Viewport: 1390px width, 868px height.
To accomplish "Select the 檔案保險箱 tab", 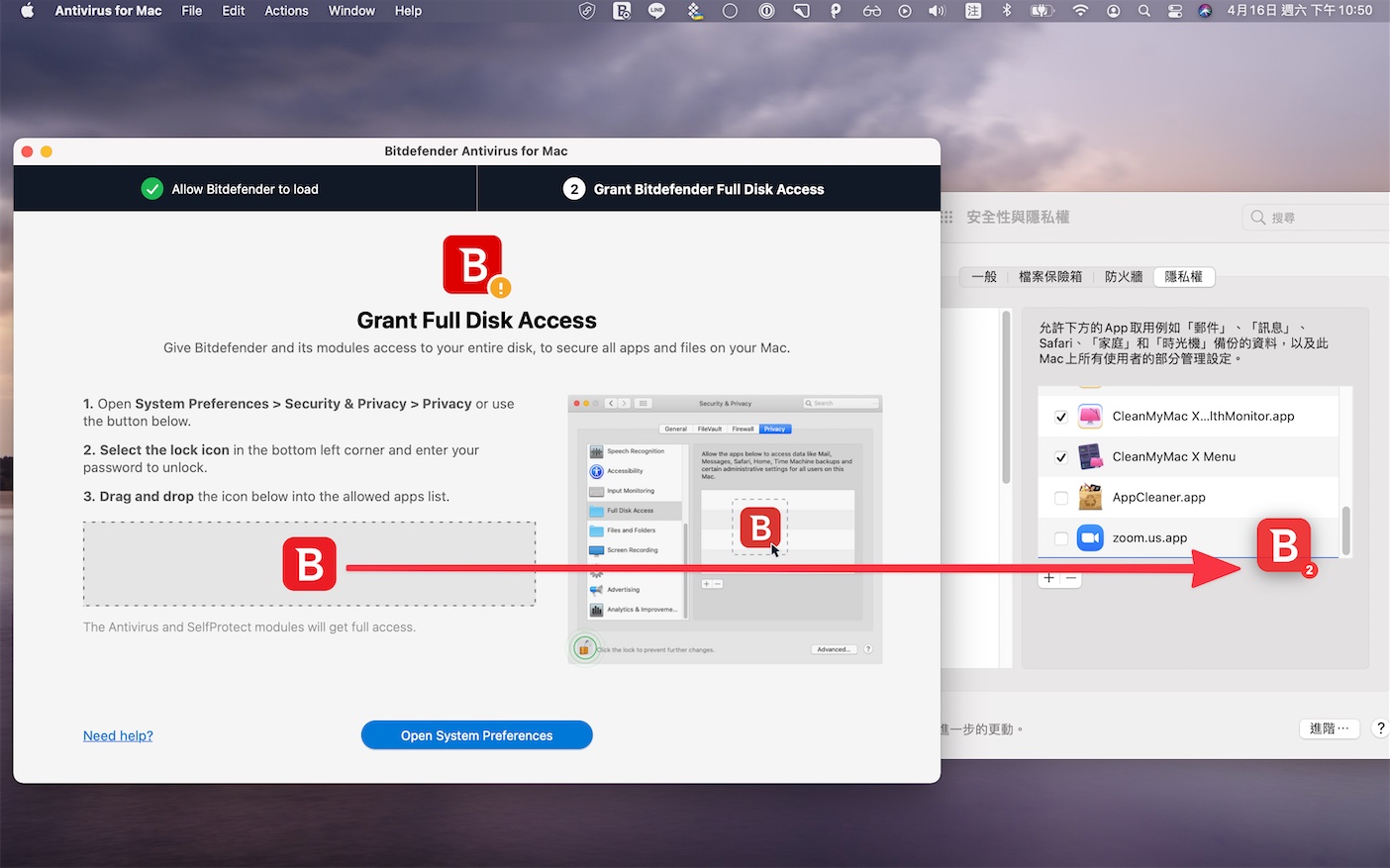I will 1050,277.
